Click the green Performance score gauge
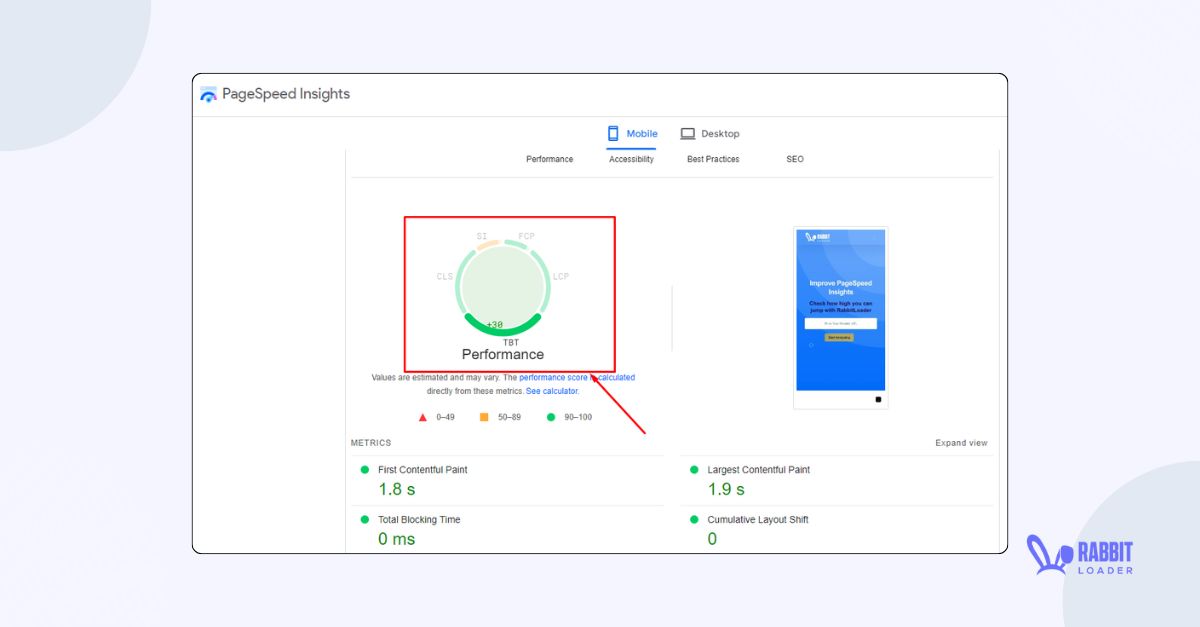Image resolution: width=1200 pixels, height=627 pixels. click(x=501, y=287)
